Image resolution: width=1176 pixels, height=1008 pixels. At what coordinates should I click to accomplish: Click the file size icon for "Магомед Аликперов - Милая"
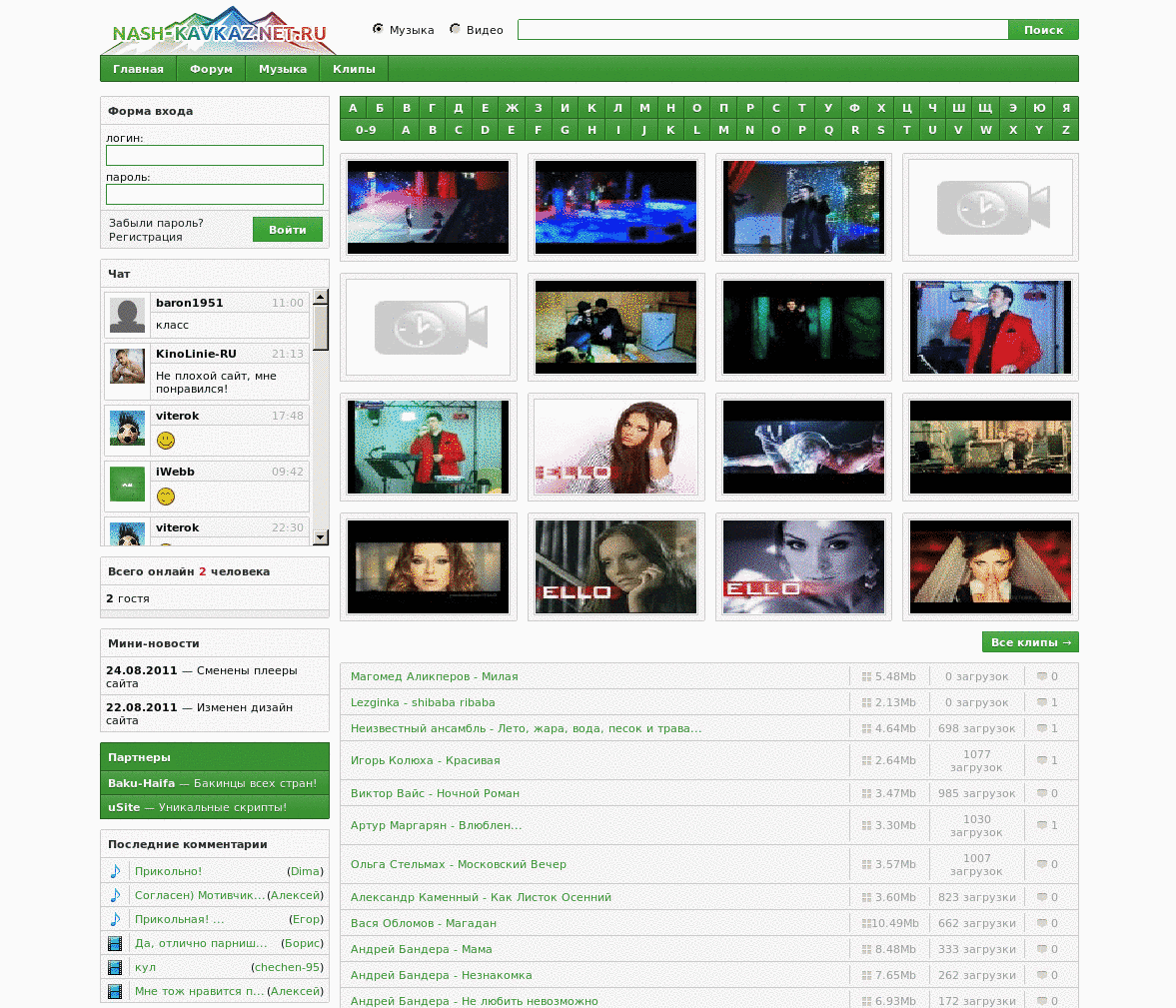(x=866, y=676)
